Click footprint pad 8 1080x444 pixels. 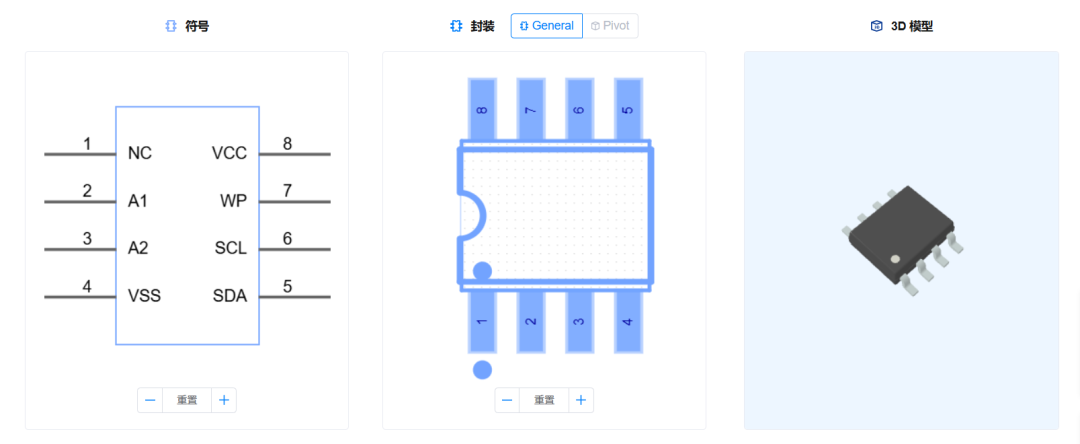[x=482, y=109]
